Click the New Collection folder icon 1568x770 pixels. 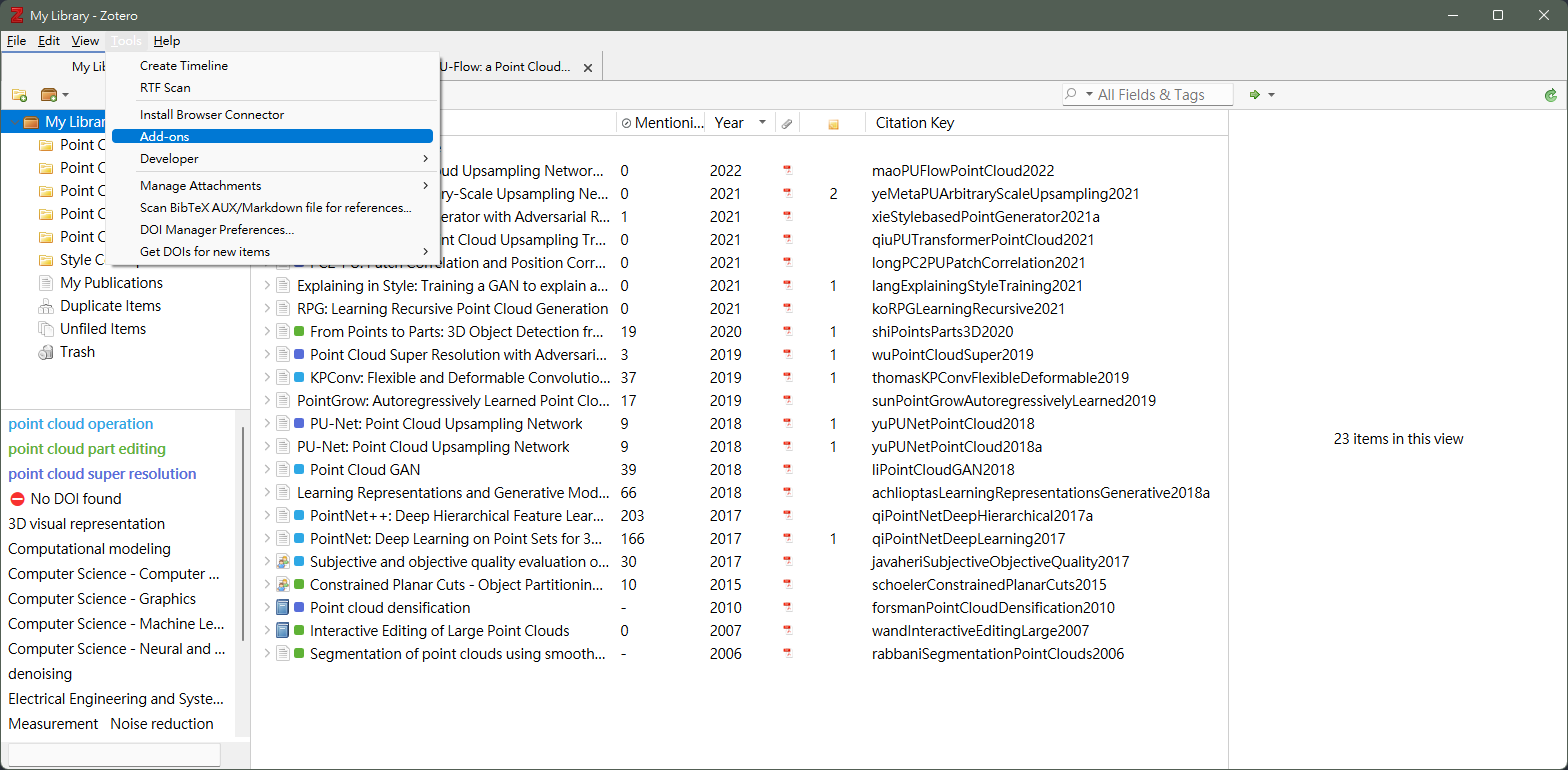[19, 95]
